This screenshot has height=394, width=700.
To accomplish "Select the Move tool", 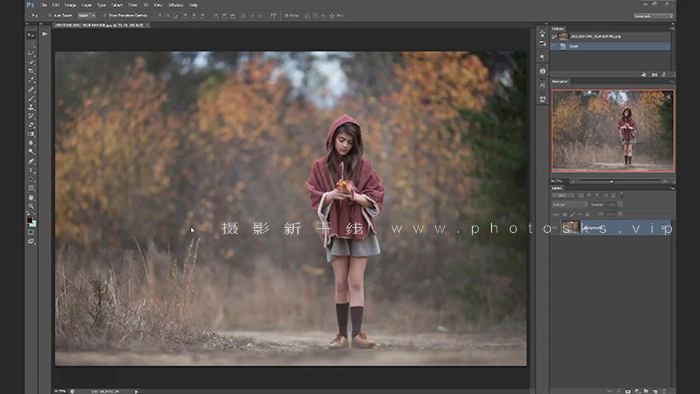I will [x=31, y=35].
